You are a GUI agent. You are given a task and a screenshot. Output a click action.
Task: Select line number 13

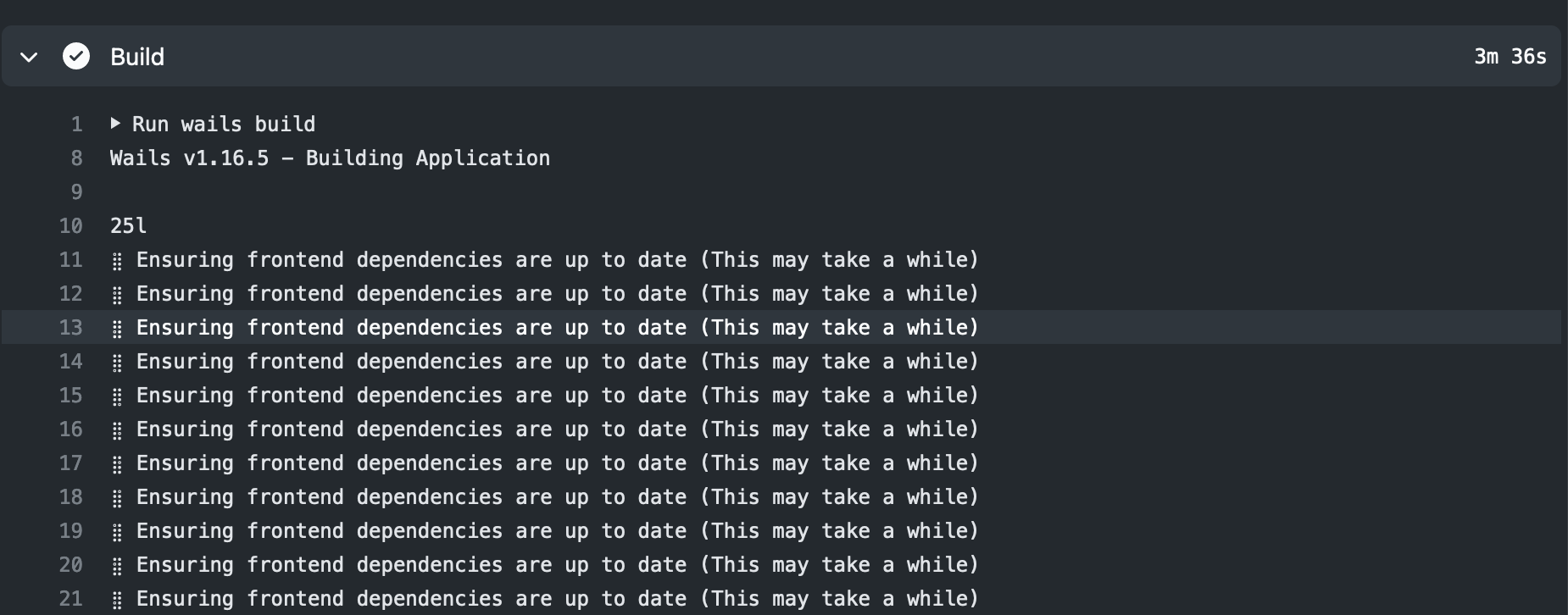71,327
